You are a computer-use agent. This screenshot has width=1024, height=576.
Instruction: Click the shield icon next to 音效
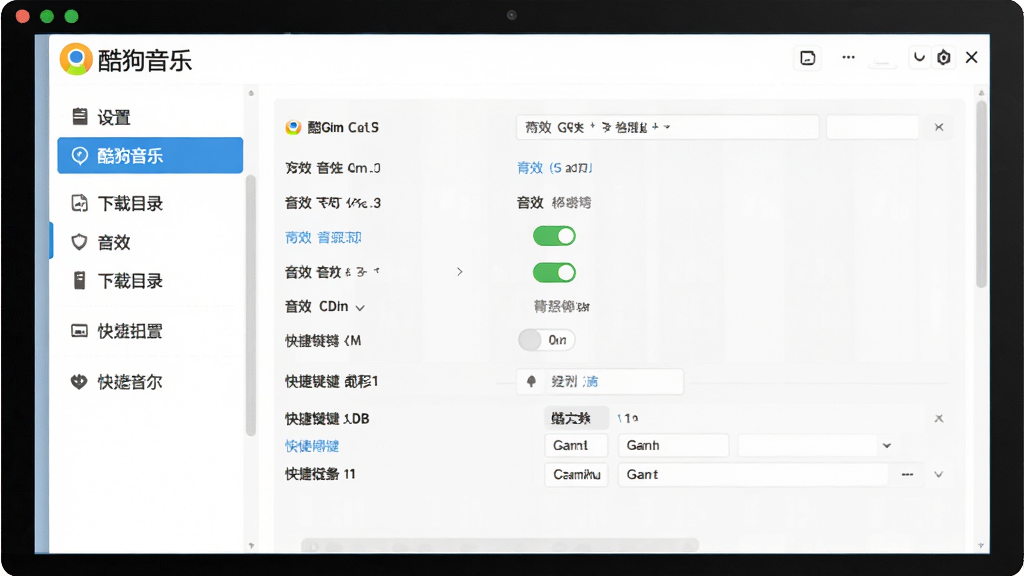79,242
